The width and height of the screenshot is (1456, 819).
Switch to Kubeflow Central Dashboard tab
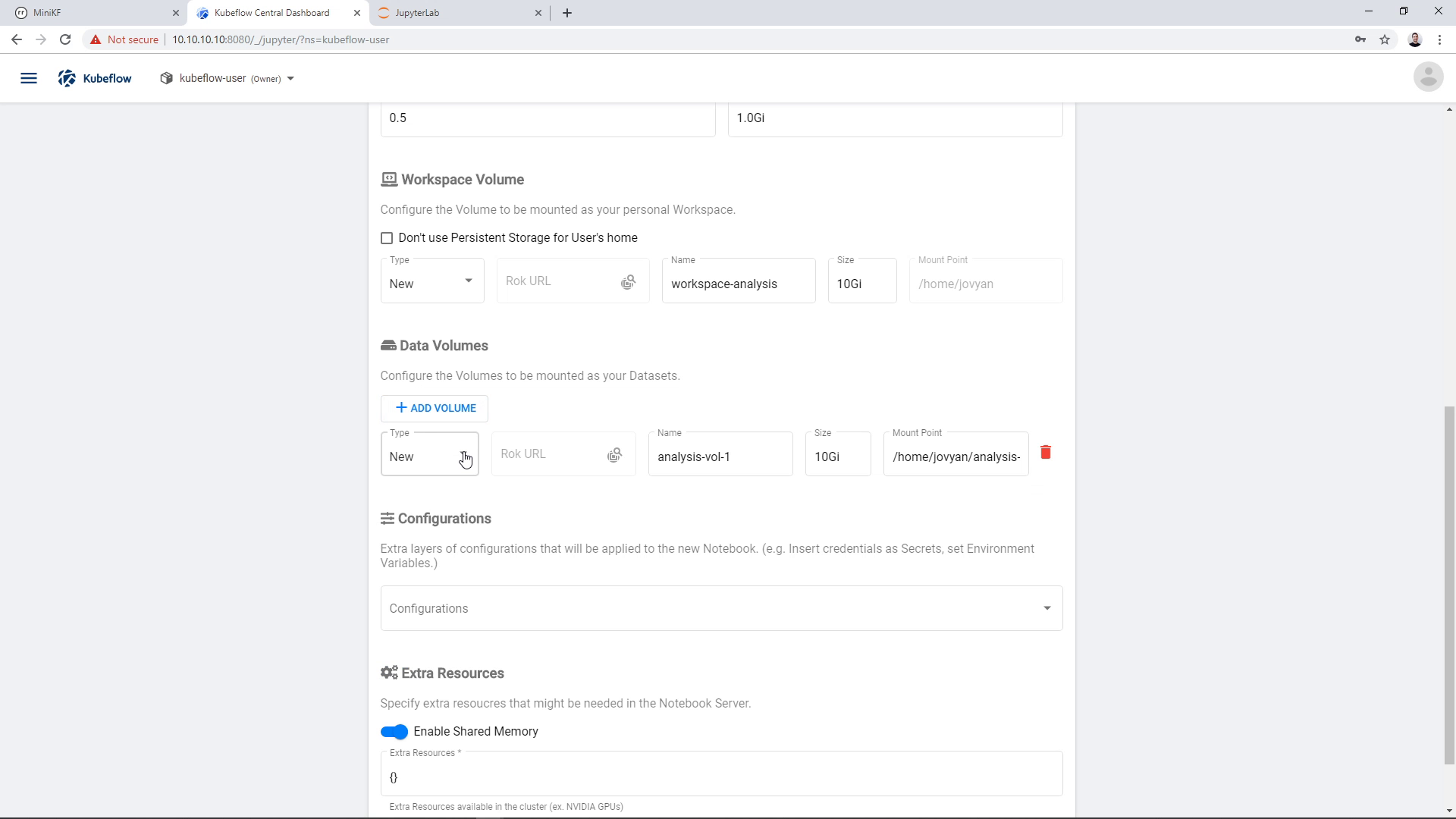[278, 13]
